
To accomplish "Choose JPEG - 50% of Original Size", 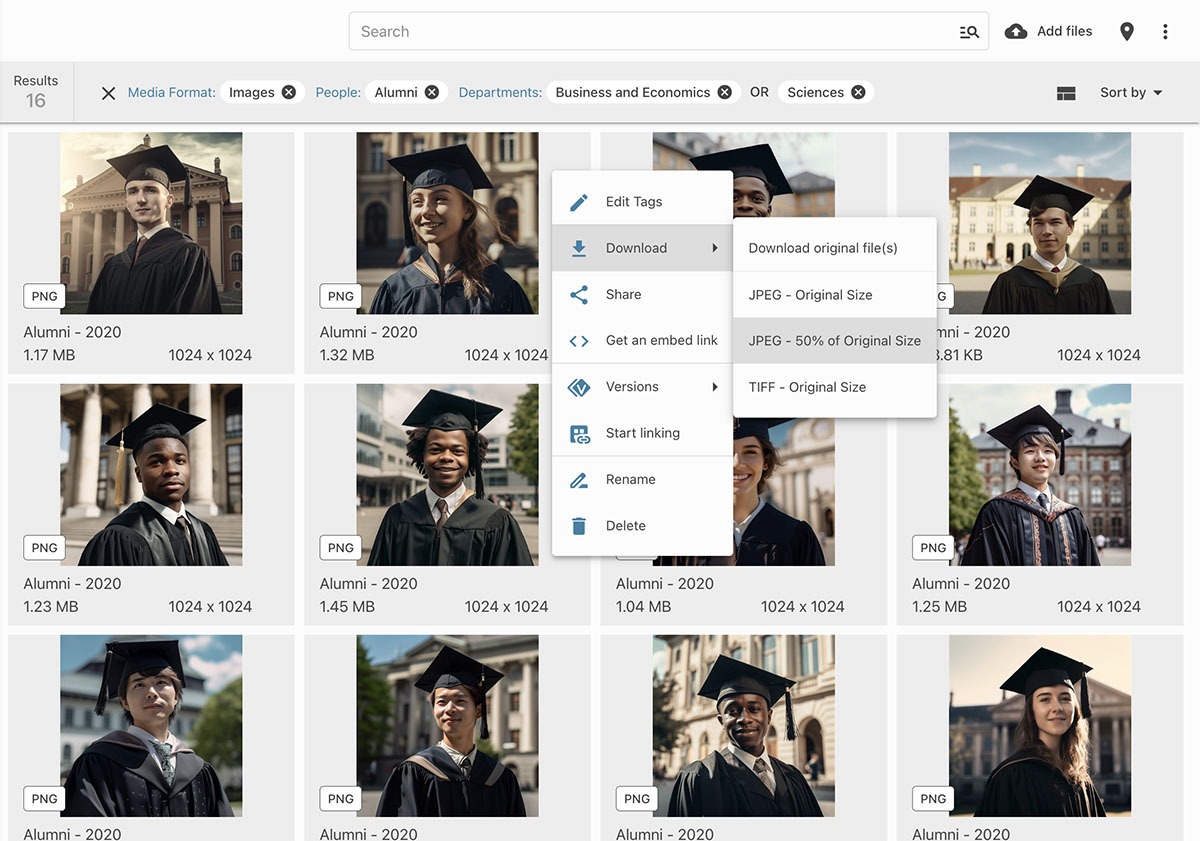I will tap(834, 341).
